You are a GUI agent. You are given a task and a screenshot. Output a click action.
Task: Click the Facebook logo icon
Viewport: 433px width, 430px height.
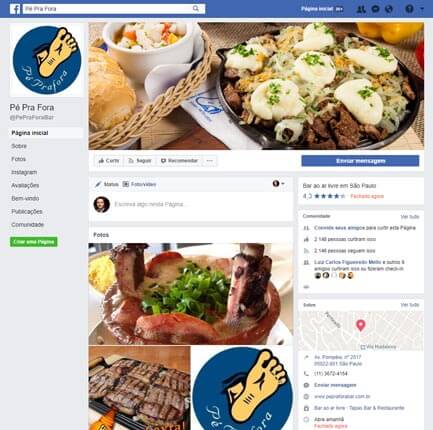tap(15, 9)
